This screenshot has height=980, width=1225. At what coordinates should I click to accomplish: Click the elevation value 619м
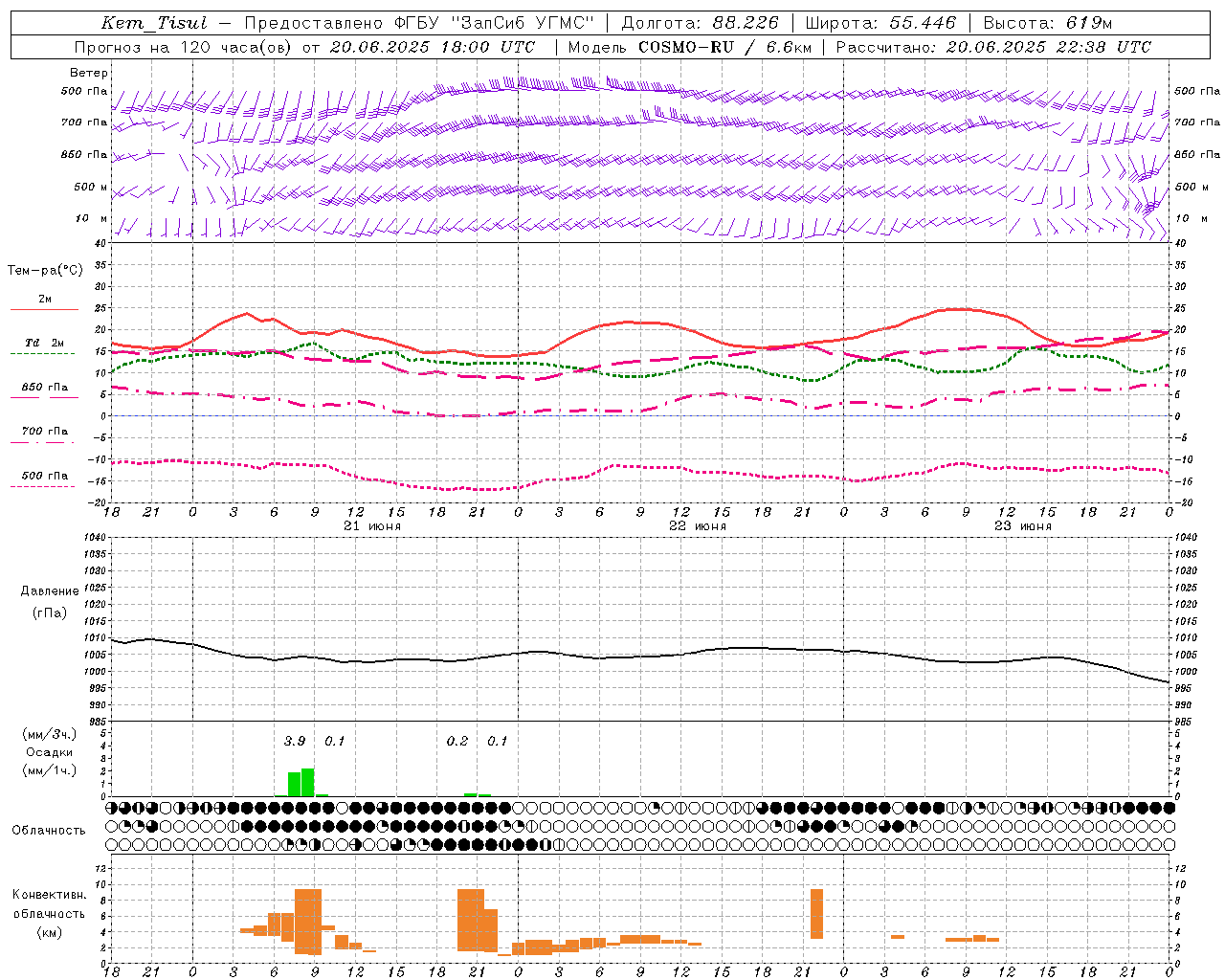pyautogui.click(x=1088, y=23)
